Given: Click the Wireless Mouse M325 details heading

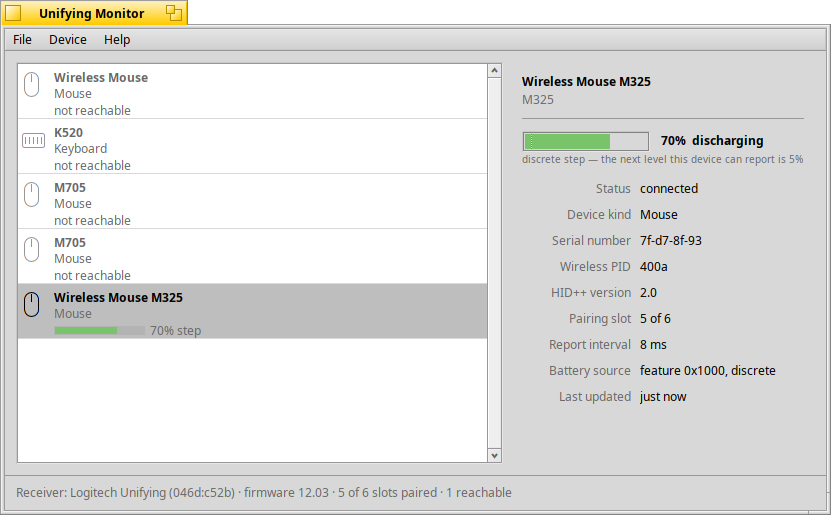Looking at the screenshot, I should (586, 82).
